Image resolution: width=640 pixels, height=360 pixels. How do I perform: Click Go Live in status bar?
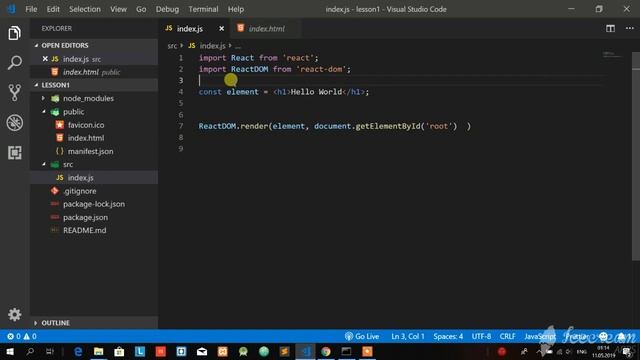(362, 336)
